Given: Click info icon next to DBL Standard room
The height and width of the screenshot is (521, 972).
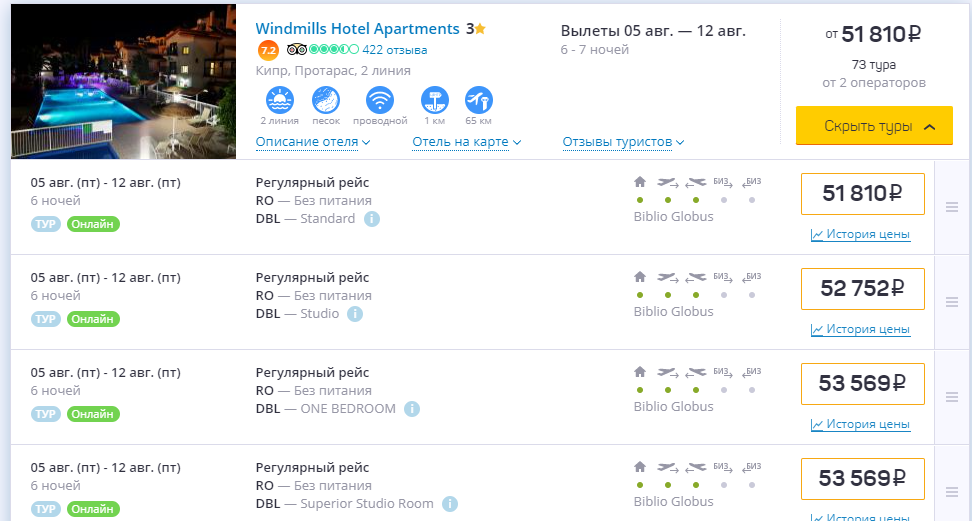Looking at the screenshot, I should point(371,219).
